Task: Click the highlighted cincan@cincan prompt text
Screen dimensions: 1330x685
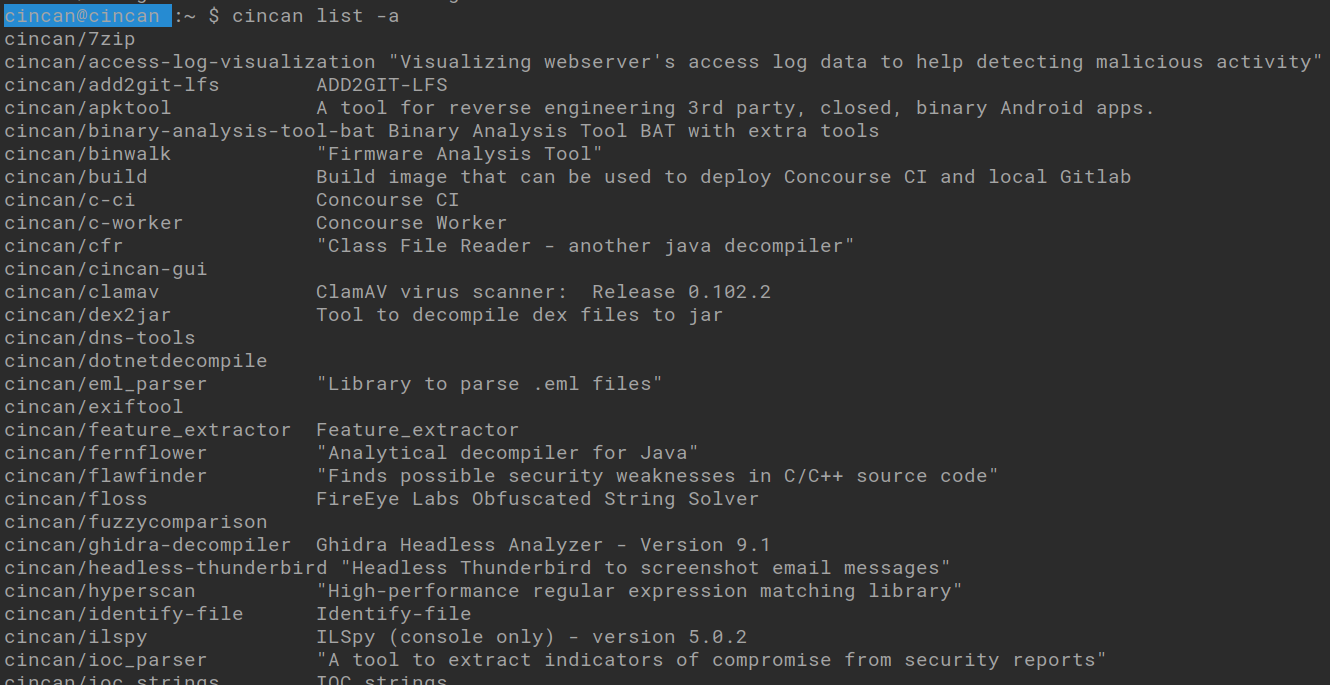Action: [87, 16]
